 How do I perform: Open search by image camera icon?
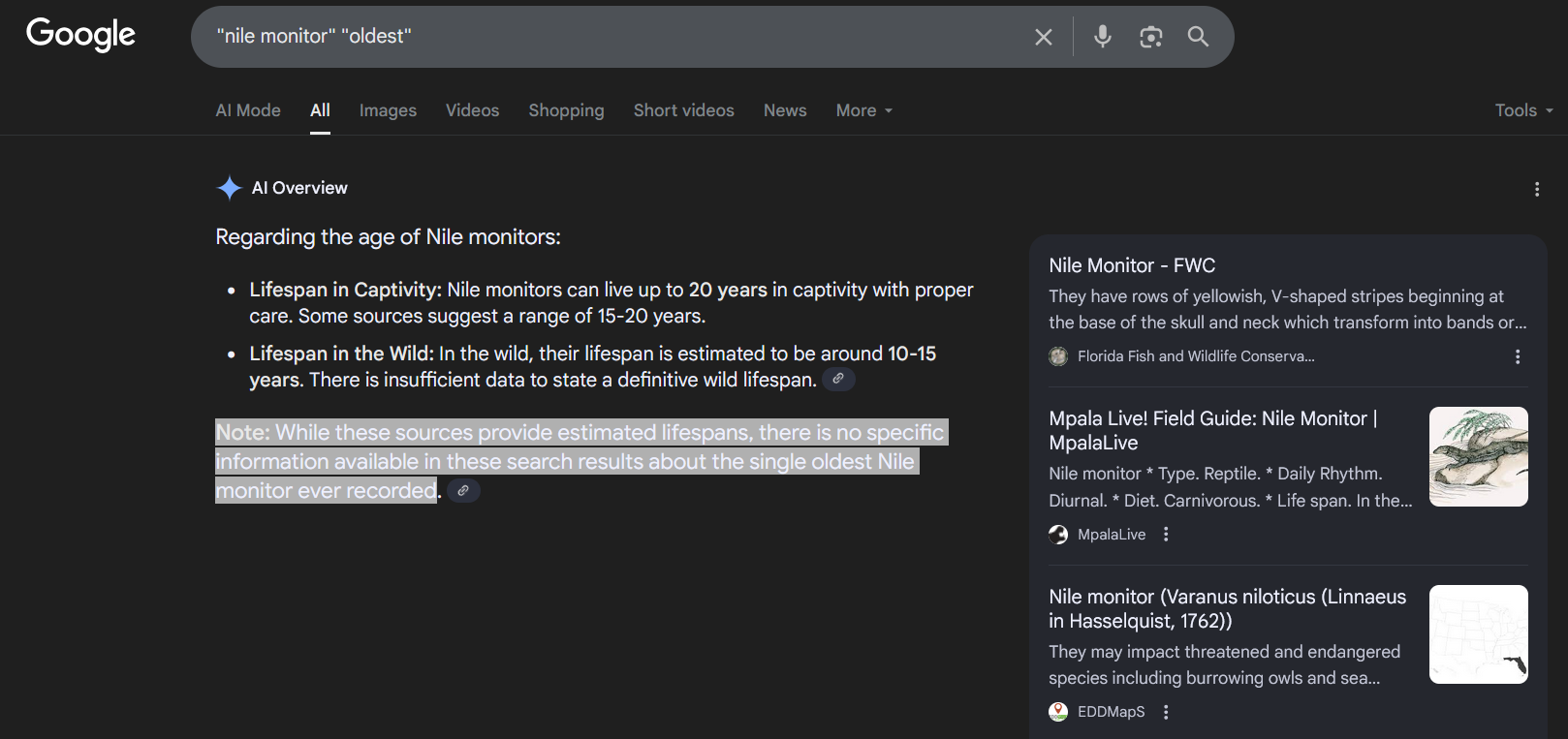coord(1150,37)
